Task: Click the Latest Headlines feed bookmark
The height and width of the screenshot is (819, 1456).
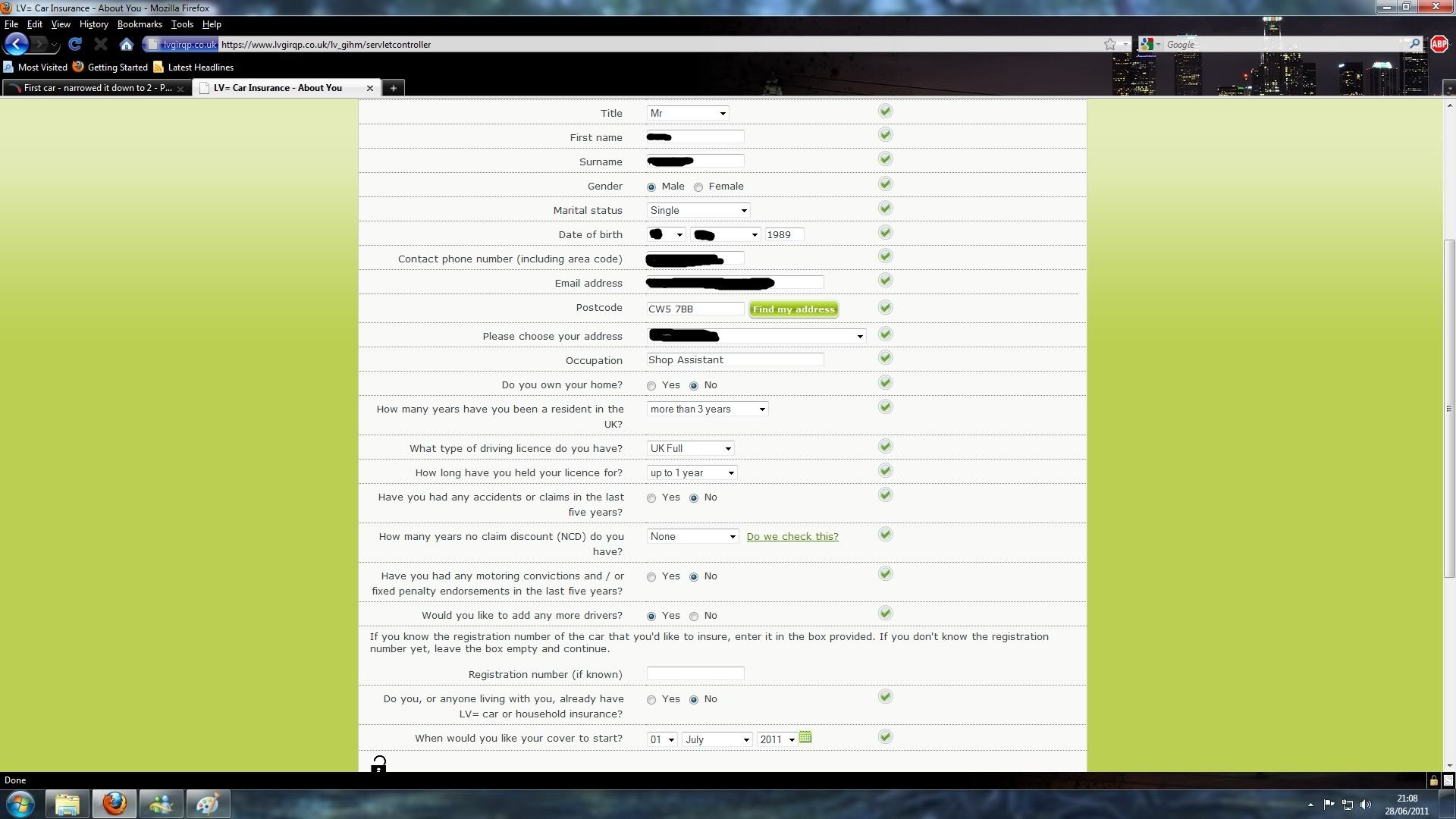Action: pyautogui.click(x=193, y=67)
